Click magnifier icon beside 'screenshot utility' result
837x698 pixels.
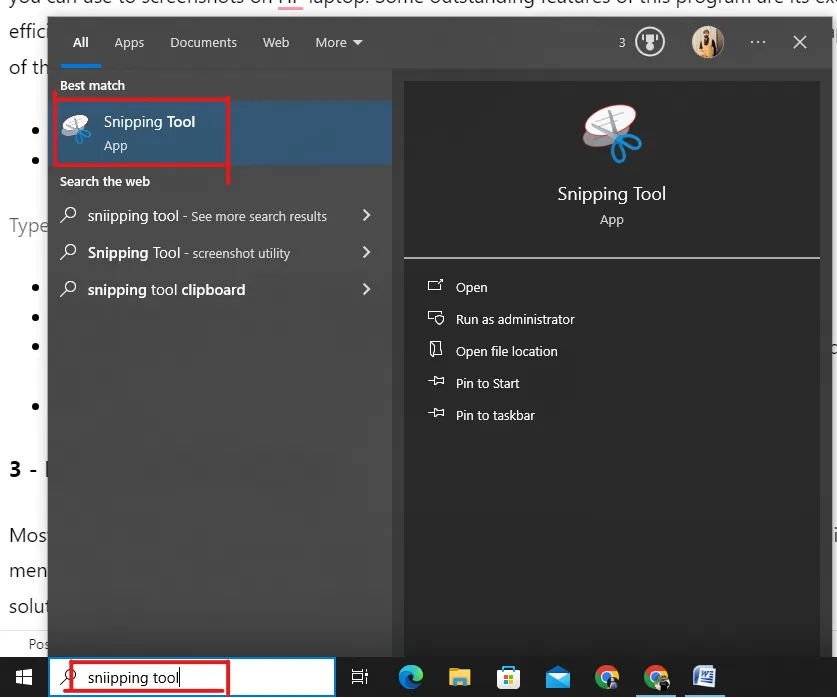[x=68, y=251]
